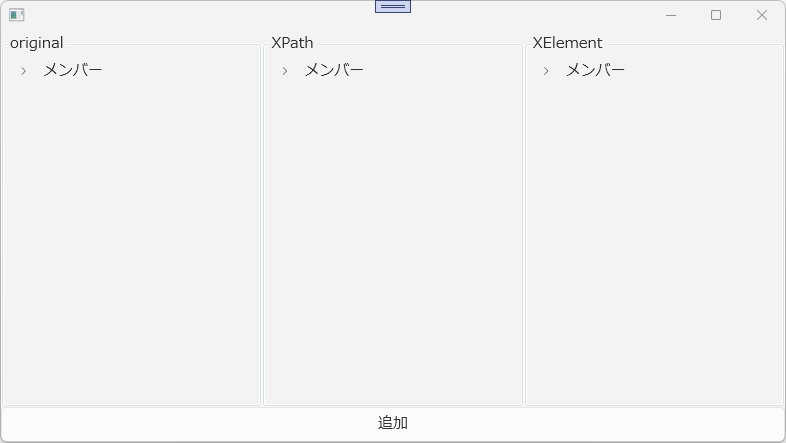Maximize the window
786x443 pixels.
point(716,16)
